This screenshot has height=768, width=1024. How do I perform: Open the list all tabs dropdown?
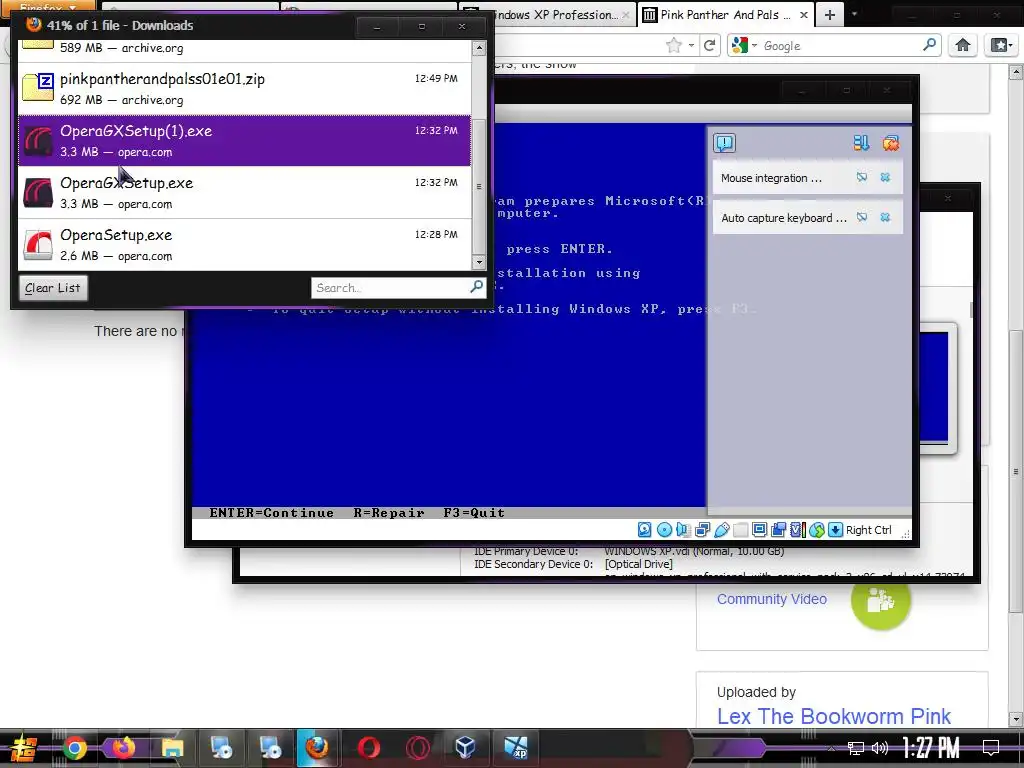[x=854, y=14]
